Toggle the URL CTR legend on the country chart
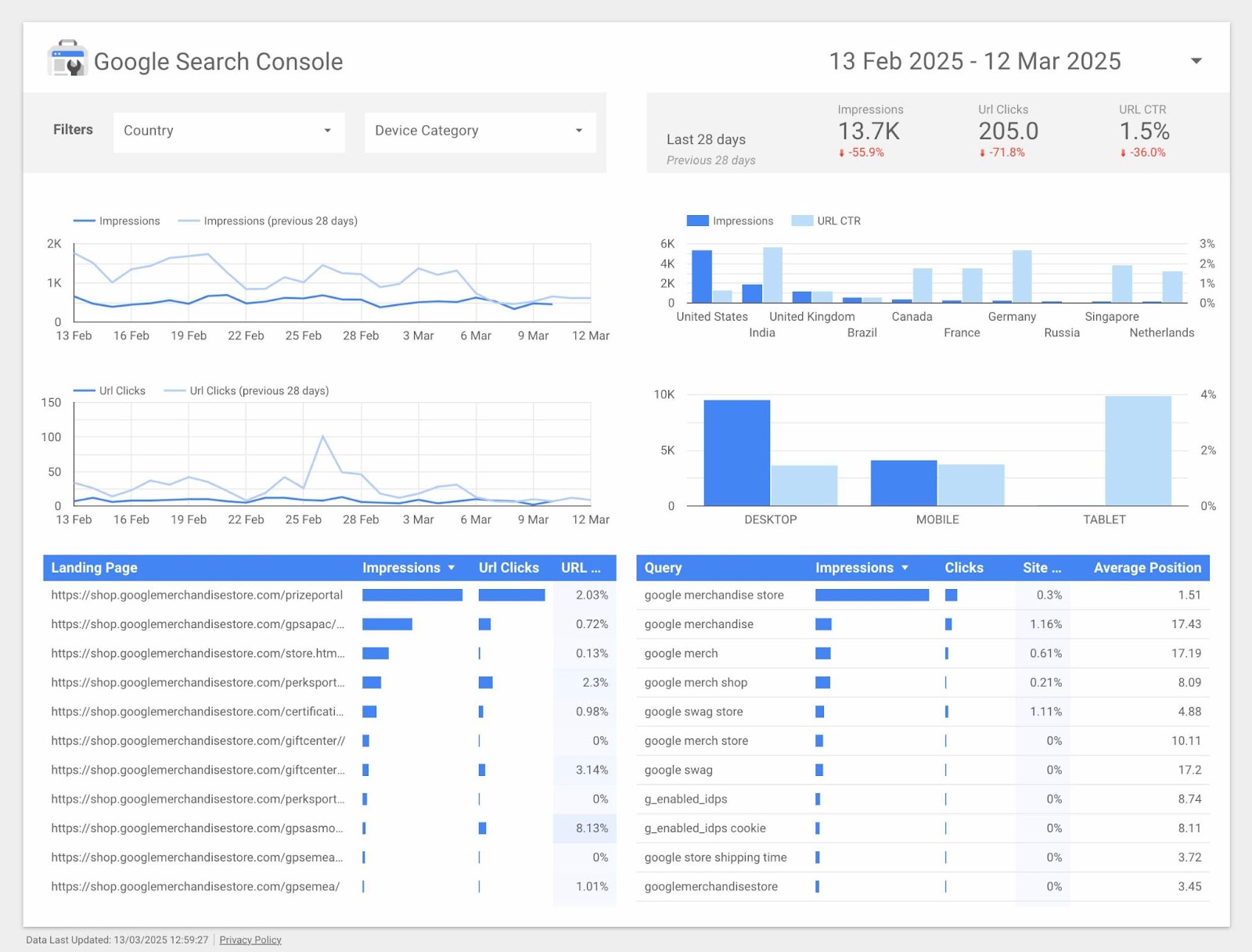 click(827, 221)
